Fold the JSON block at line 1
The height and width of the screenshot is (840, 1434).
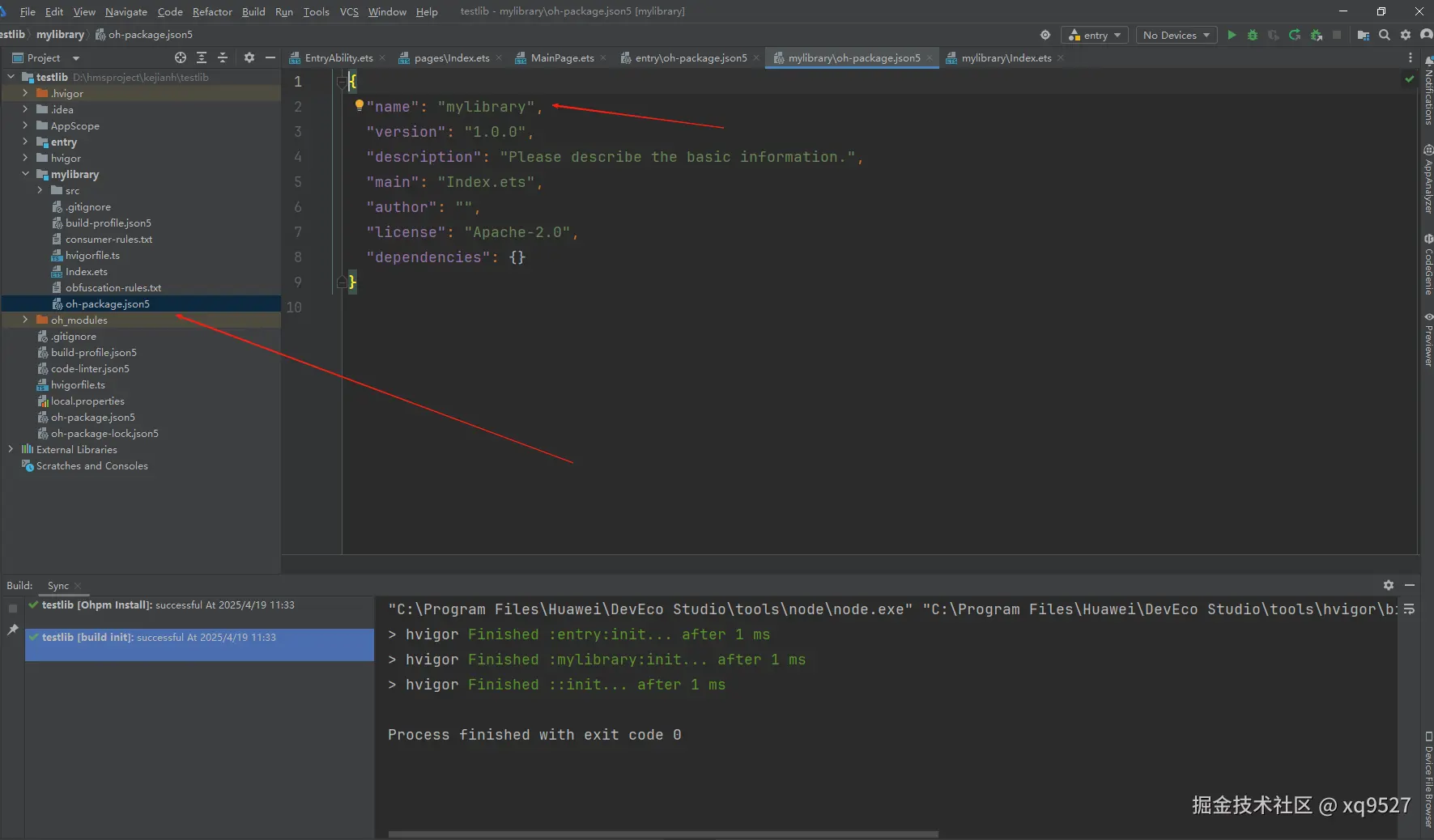(342, 81)
